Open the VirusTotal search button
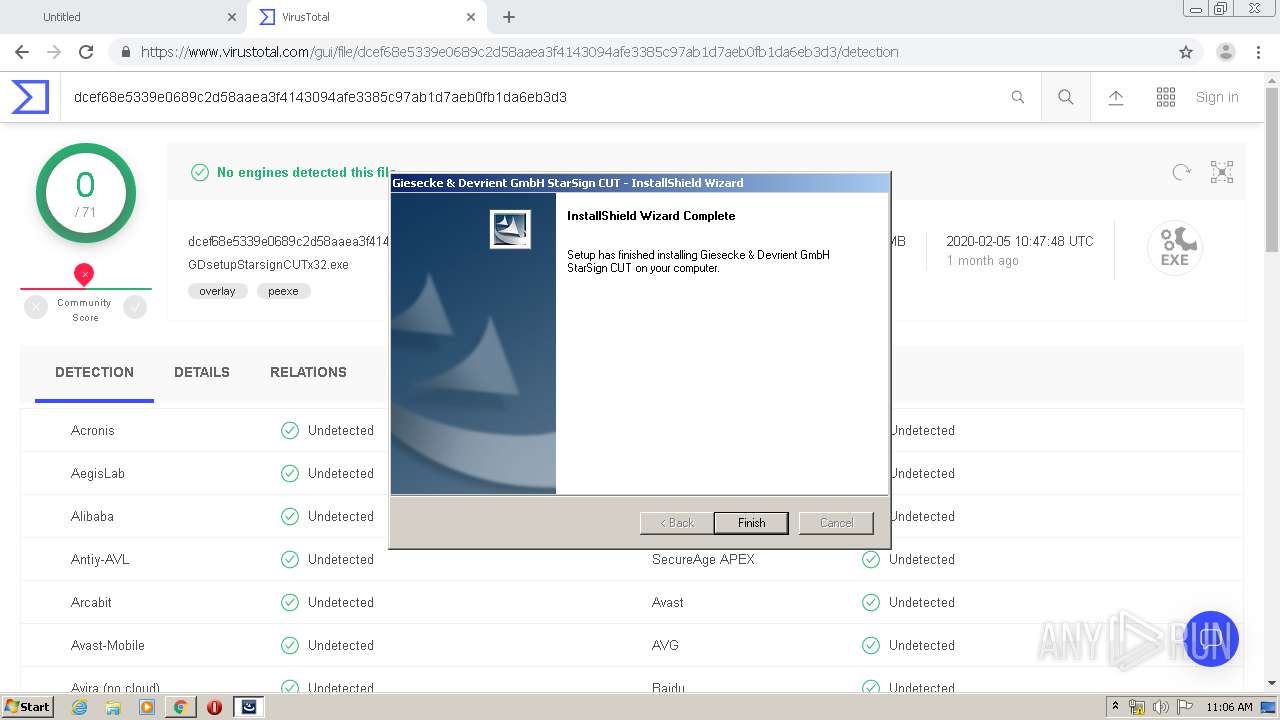Viewport: 1280px width, 720px height. coord(1066,97)
